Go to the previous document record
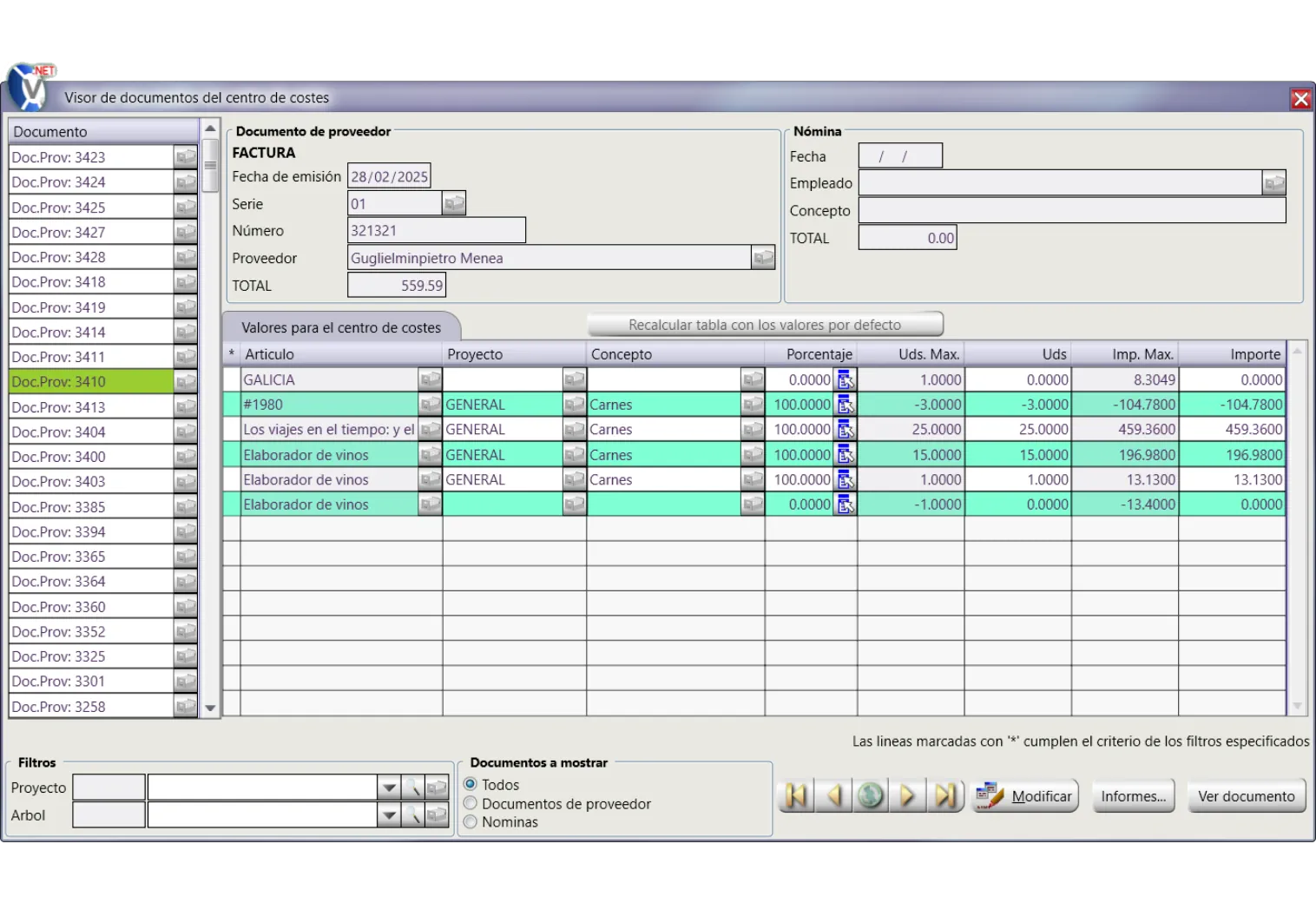This screenshot has height=903, width=1316. click(x=833, y=796)
